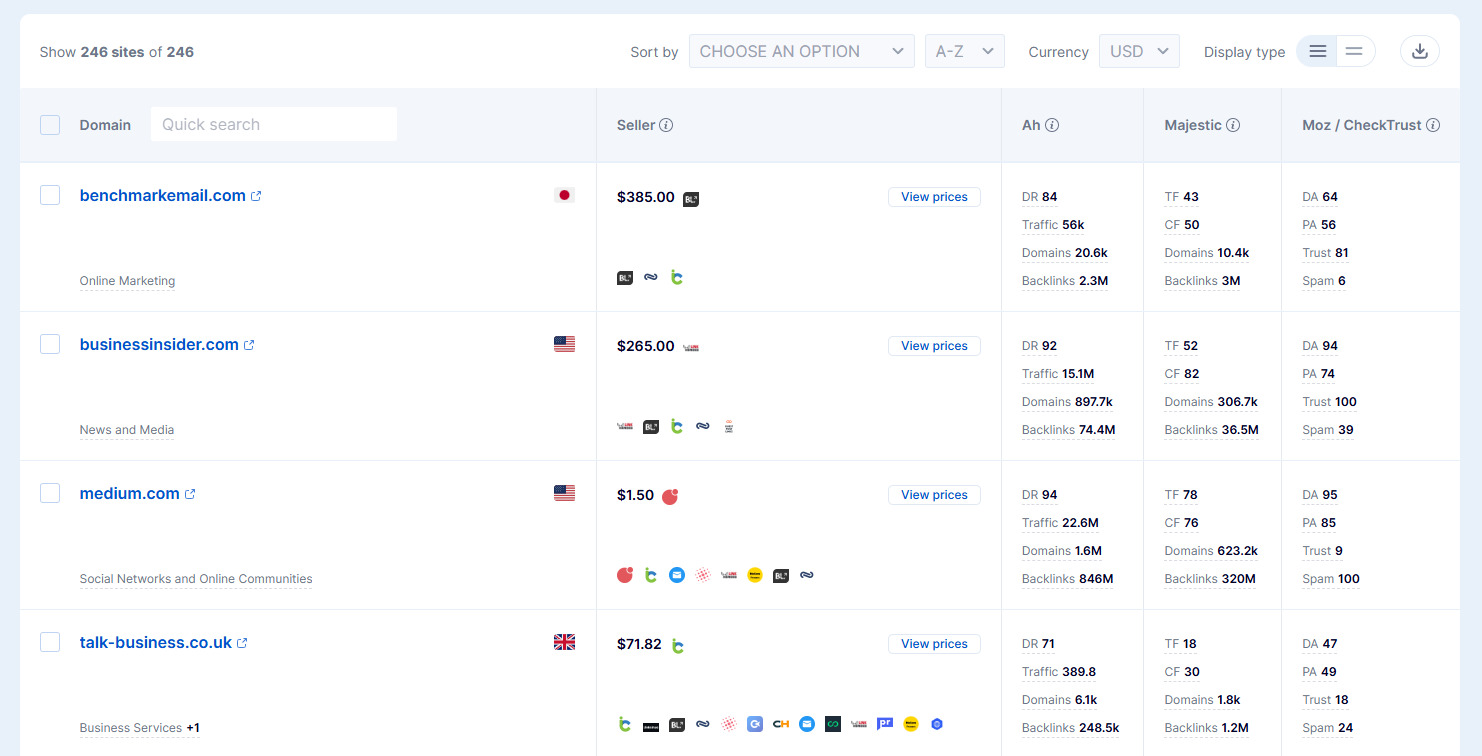
Task: Click the $1.50 price text
Action: pos(636,495)
